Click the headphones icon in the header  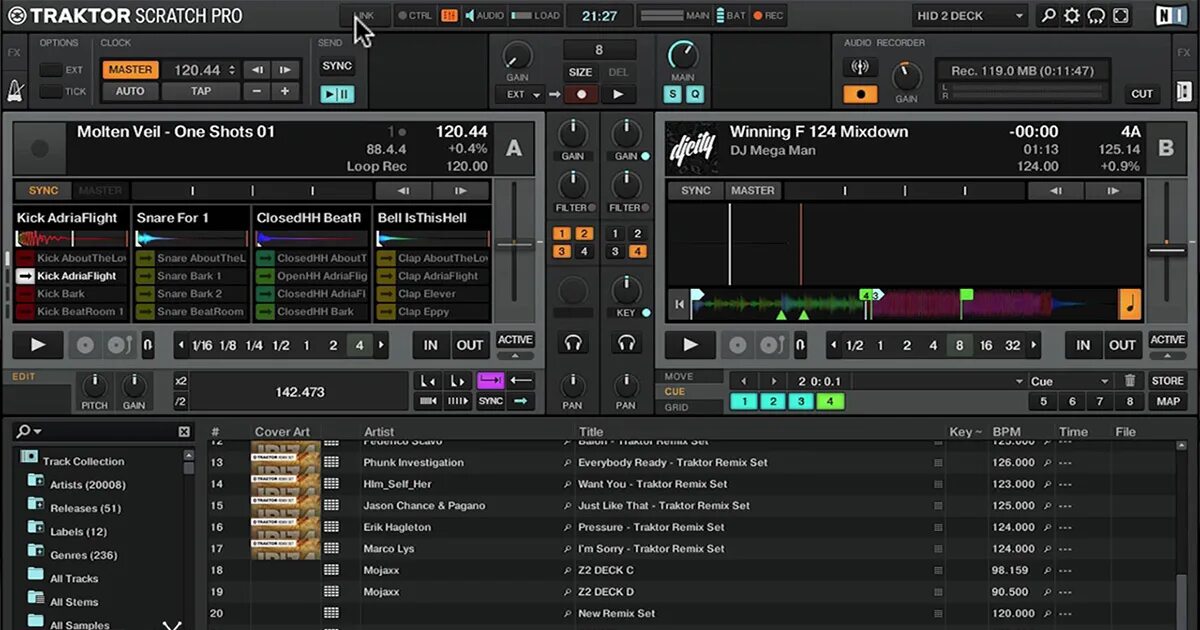coord(1097,15)
